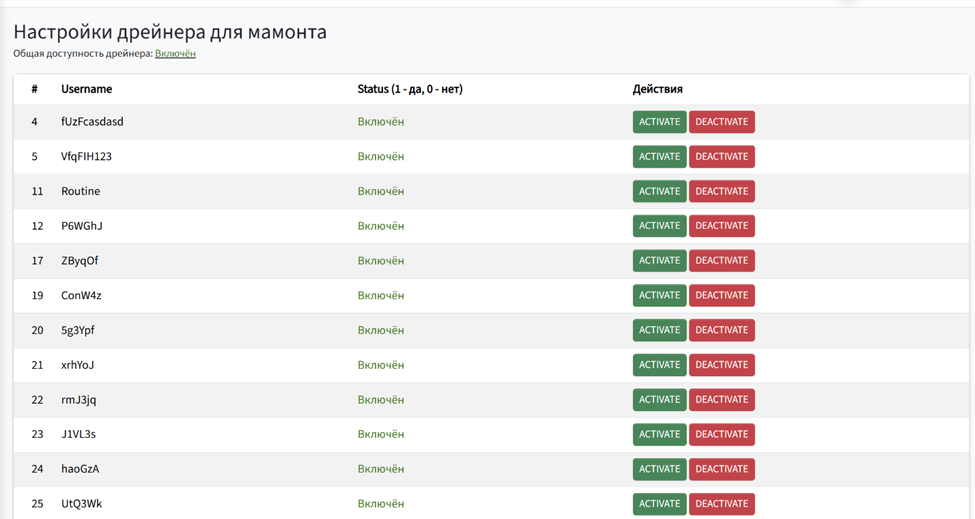Activate user 5g3Ypf
The width and height of the screenshot is (975, 519).
(660, 330)
